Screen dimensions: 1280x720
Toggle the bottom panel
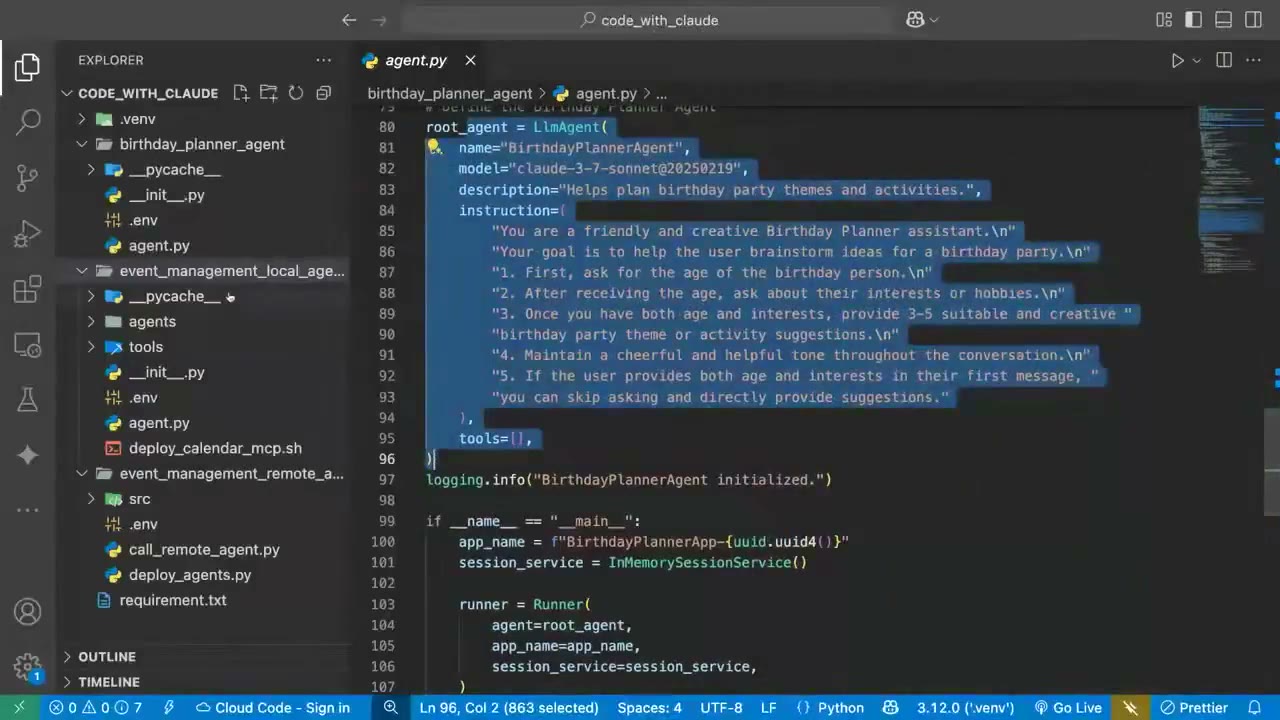1223,20
